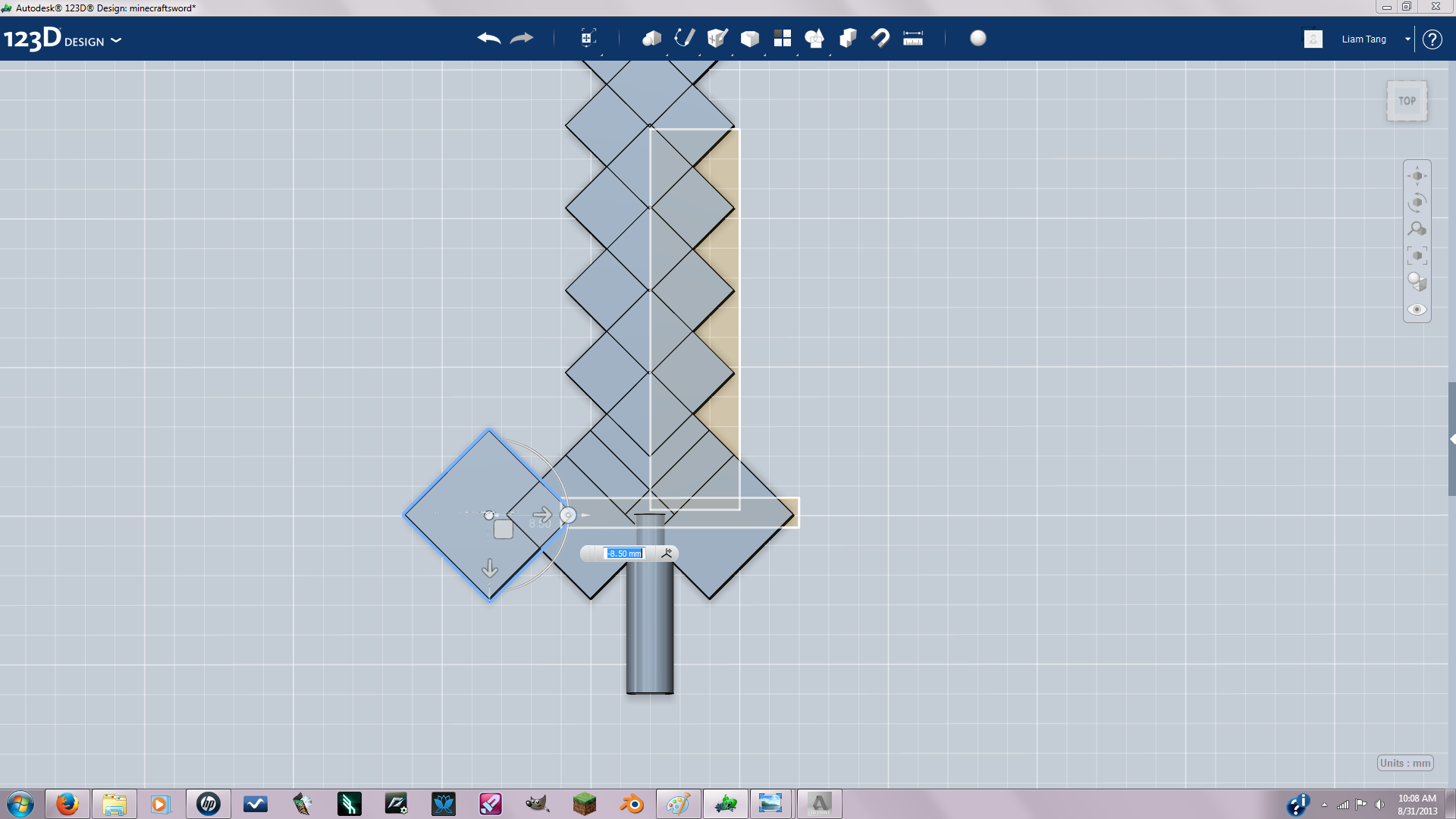Open the Construct tool icon
The image size is (1456, 819).
717,38
